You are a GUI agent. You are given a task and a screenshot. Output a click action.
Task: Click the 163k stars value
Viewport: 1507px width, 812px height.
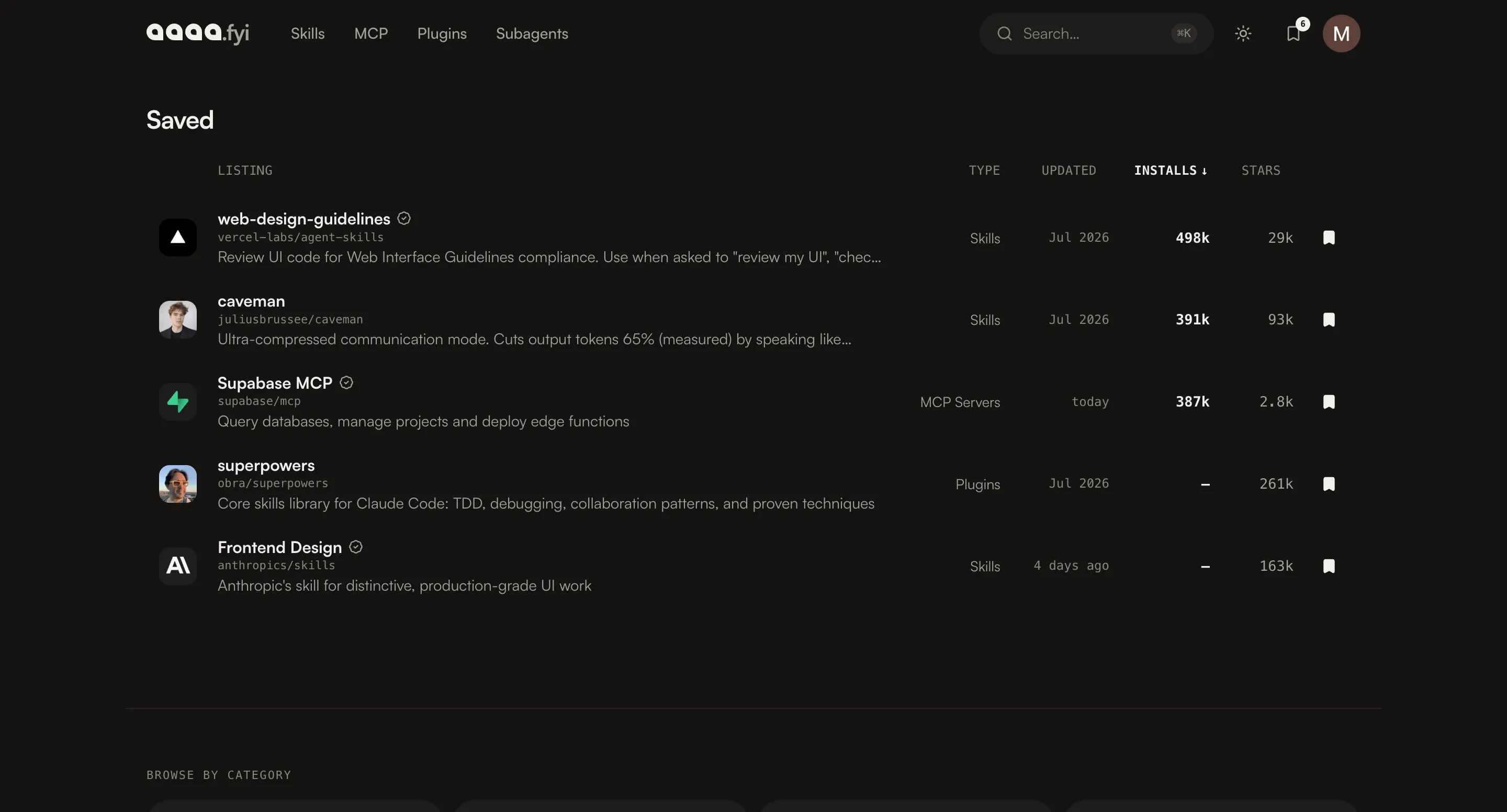click(x=1276, y=566)
